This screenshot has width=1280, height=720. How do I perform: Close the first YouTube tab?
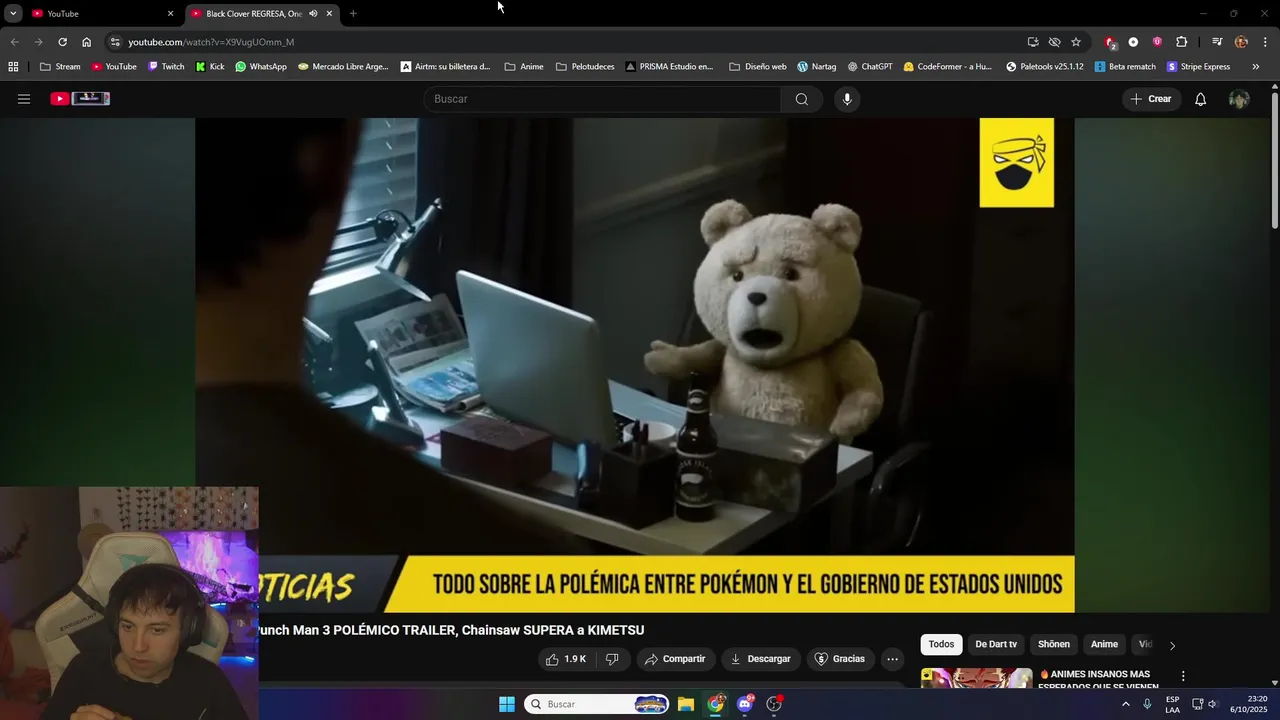[x=170, y=14]
